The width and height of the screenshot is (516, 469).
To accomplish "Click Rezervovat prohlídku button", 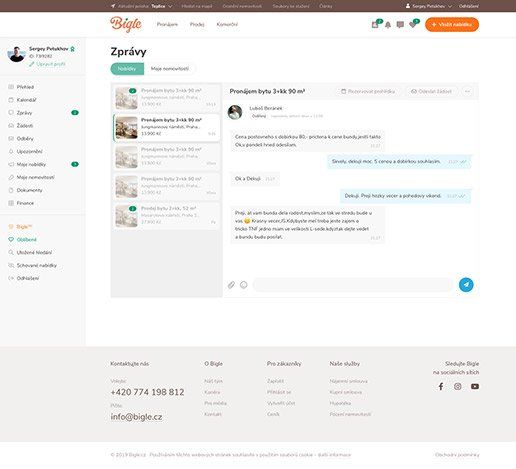I will 368,91.
